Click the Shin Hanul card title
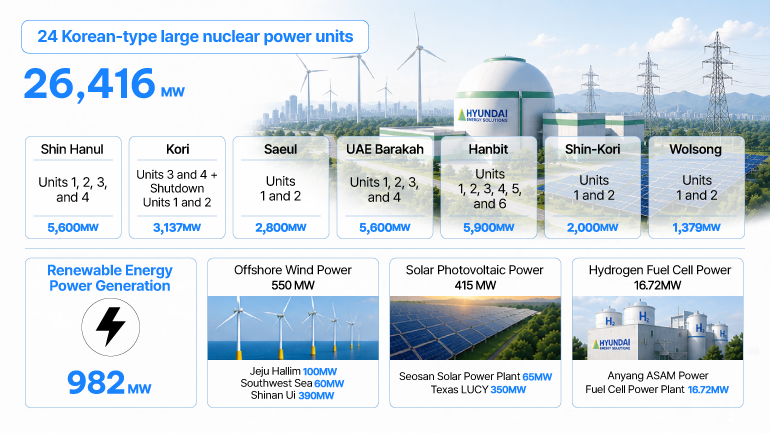This screenshot has width=770, height=433. [72, 149]
